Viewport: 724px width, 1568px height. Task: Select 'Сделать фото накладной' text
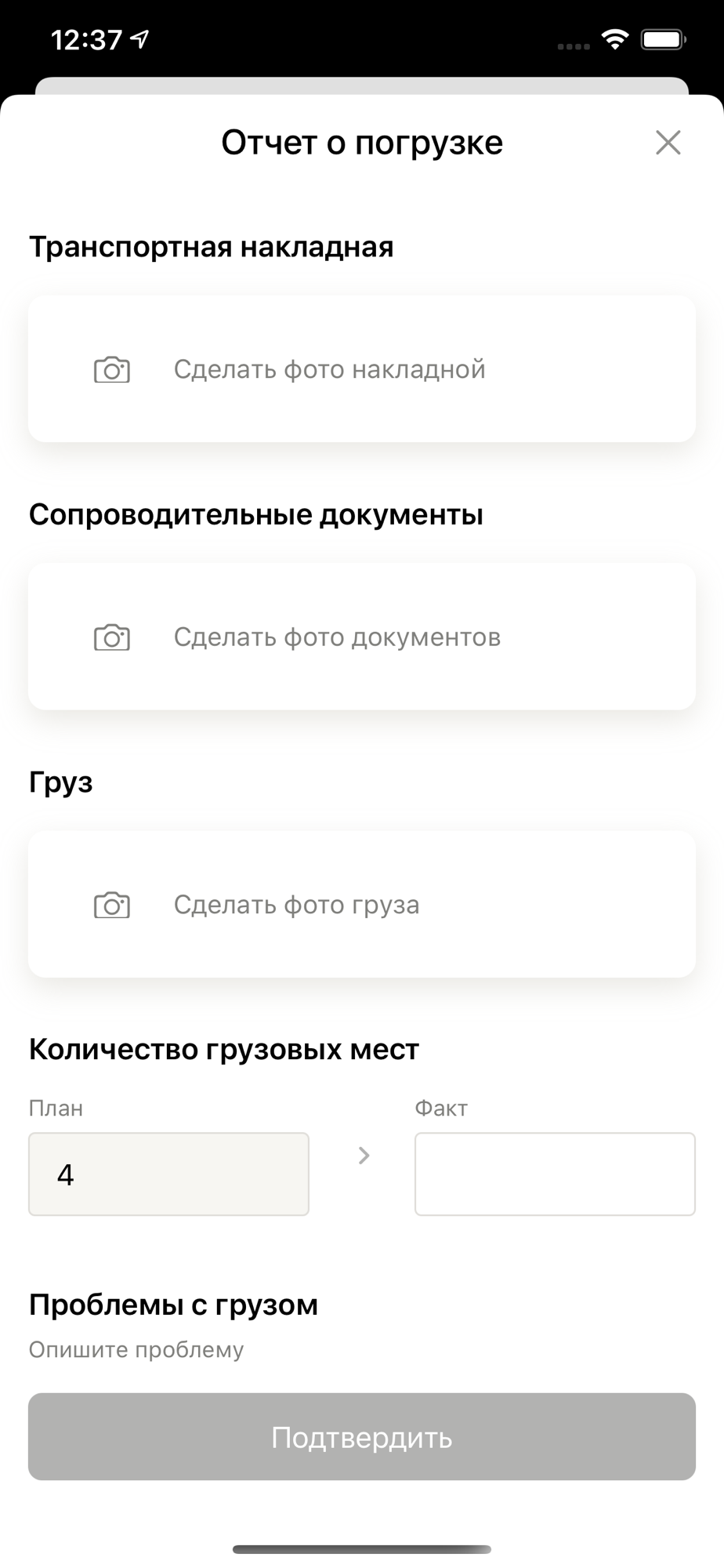[x=329, y=369]
